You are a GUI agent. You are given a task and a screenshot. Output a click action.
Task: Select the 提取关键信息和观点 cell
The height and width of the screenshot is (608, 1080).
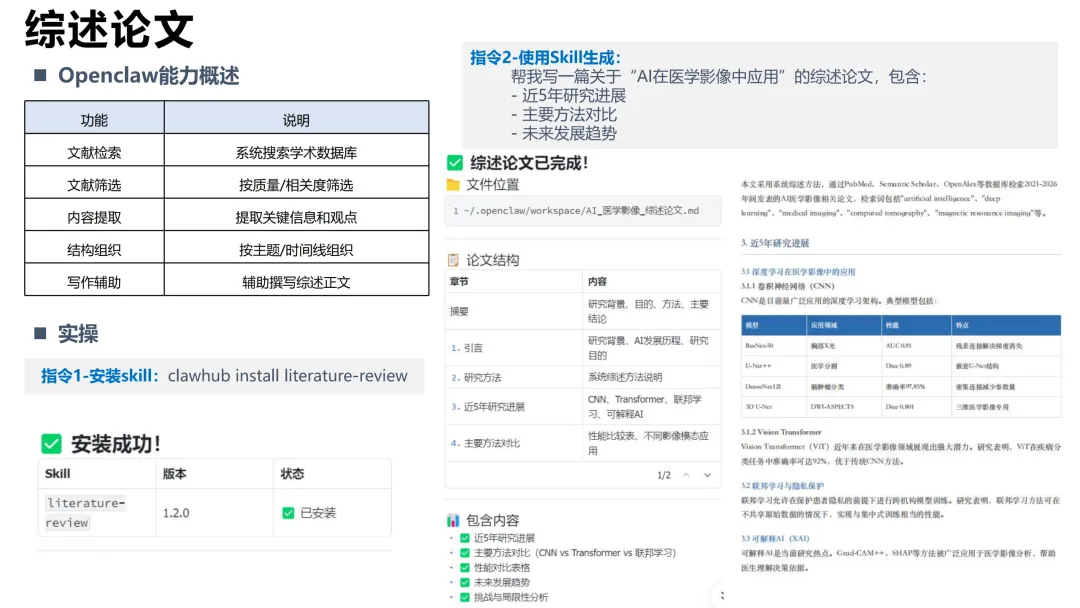(x=296, y=215)
